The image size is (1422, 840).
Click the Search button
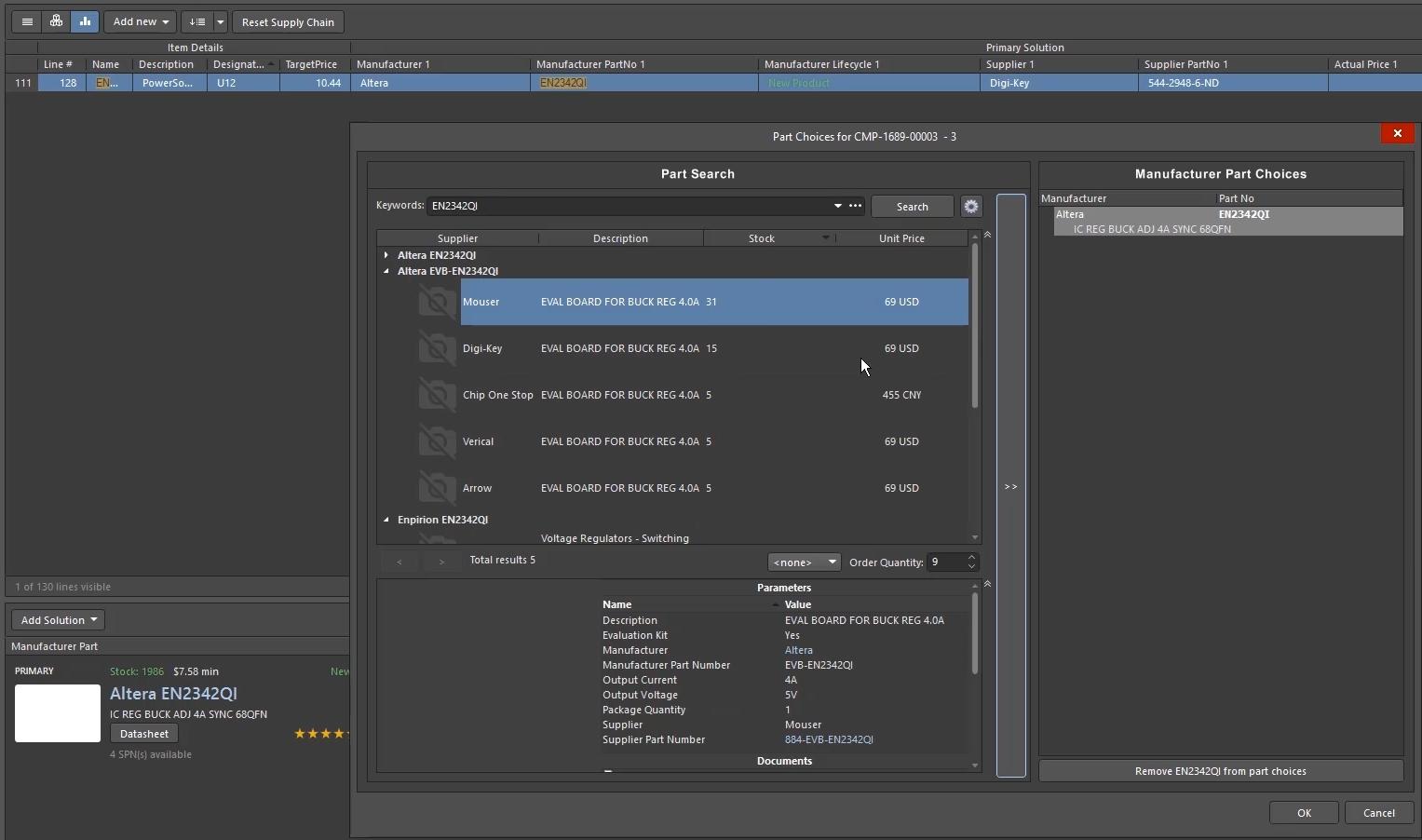912,207
